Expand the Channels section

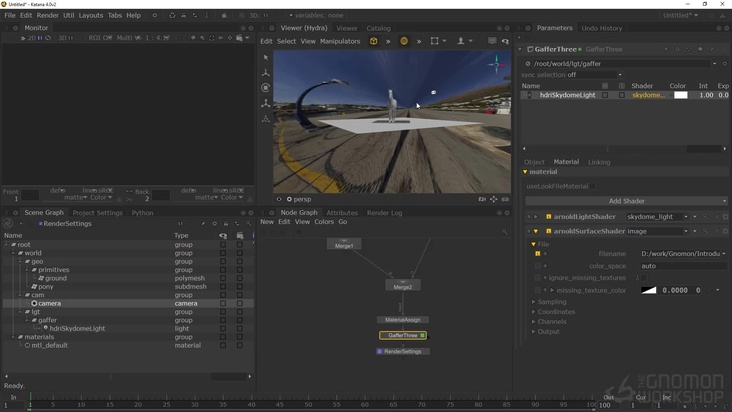534,321
